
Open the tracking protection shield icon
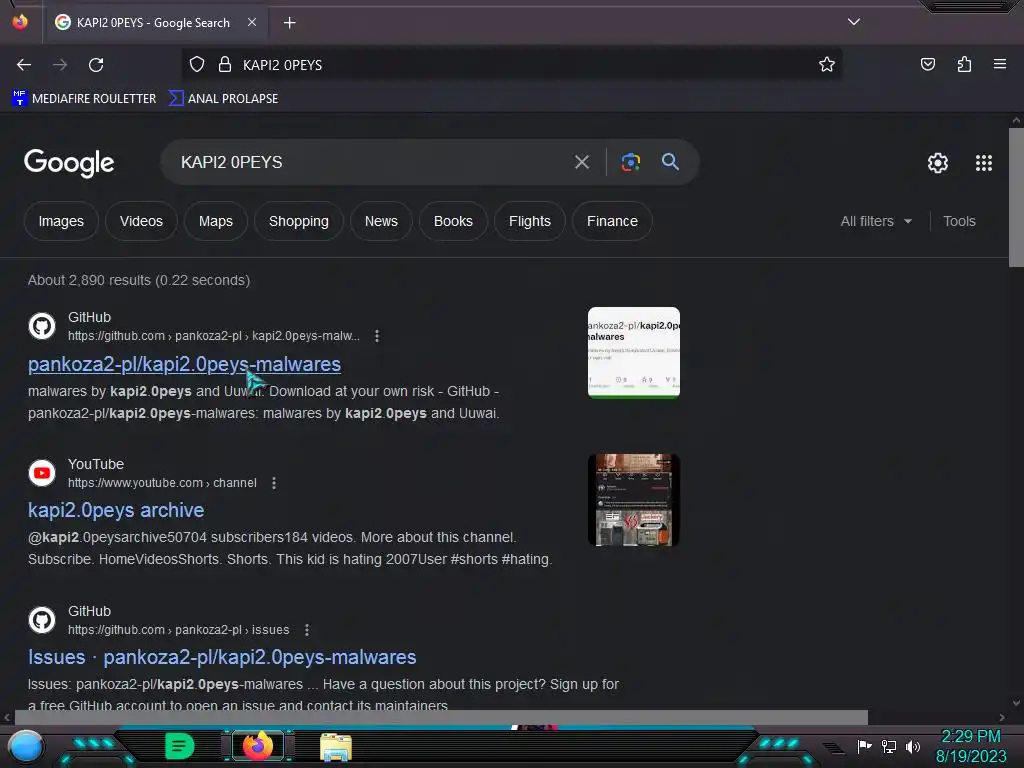(x=197, y=65)
